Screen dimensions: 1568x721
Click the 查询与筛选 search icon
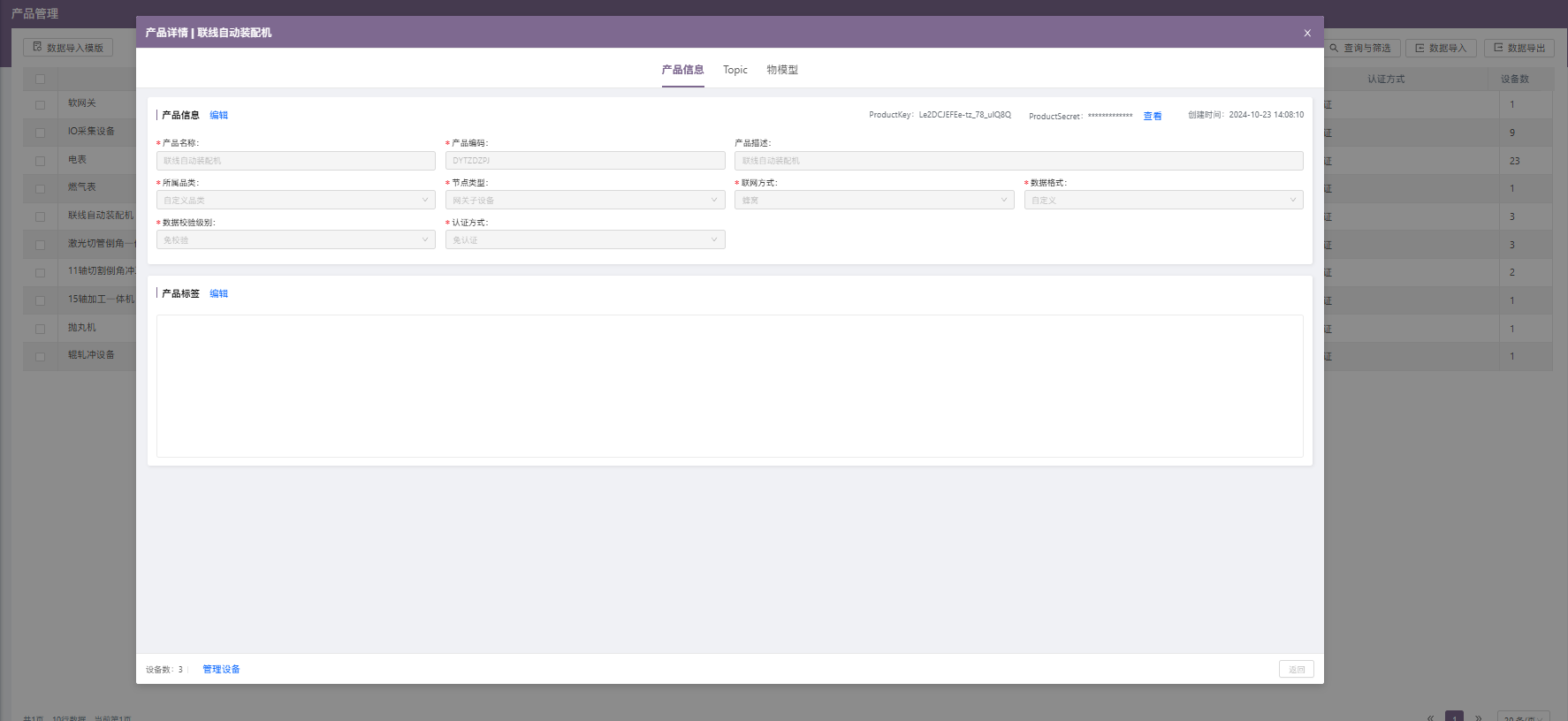1334,48
